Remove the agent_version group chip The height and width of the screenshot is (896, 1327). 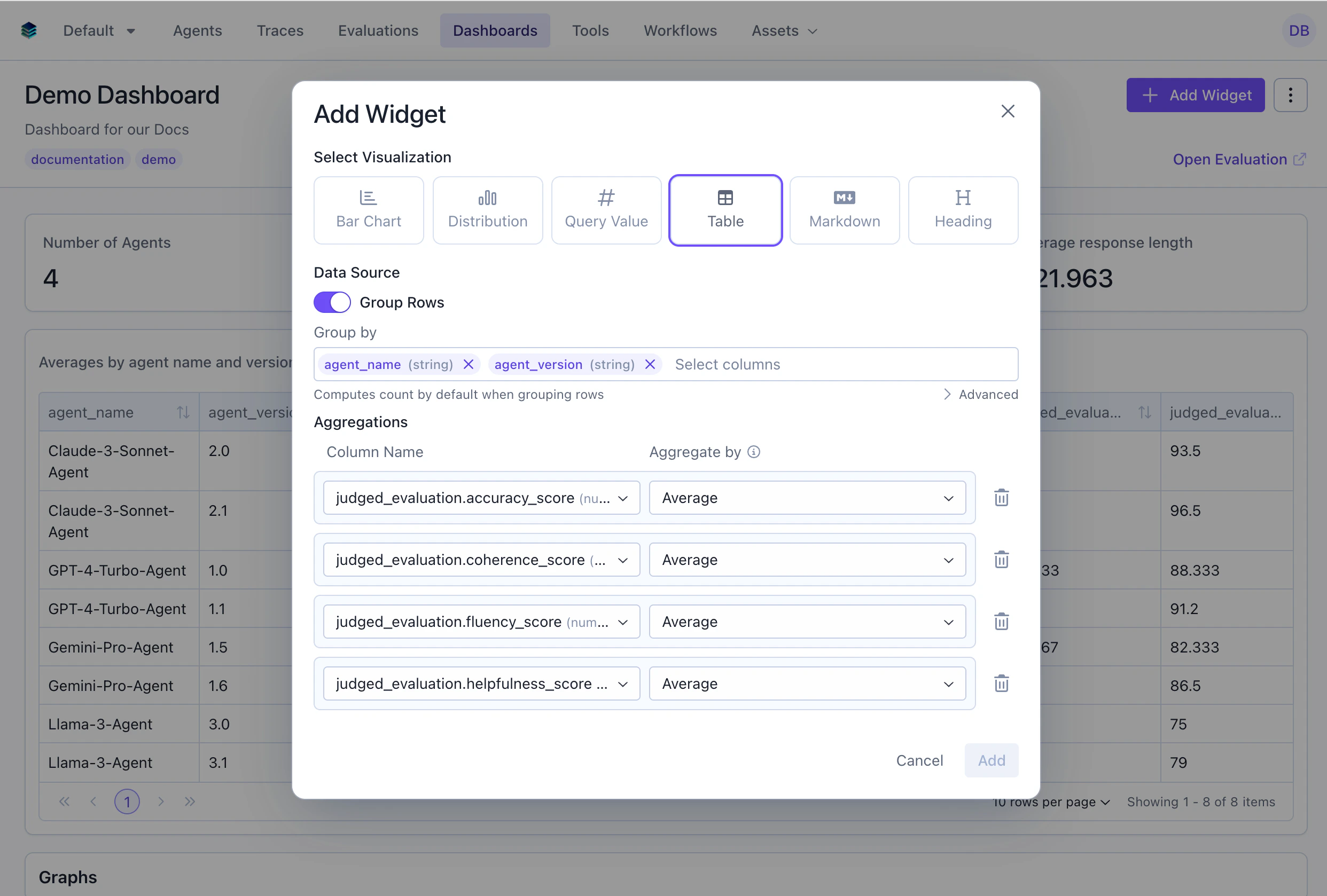[649, 364]
